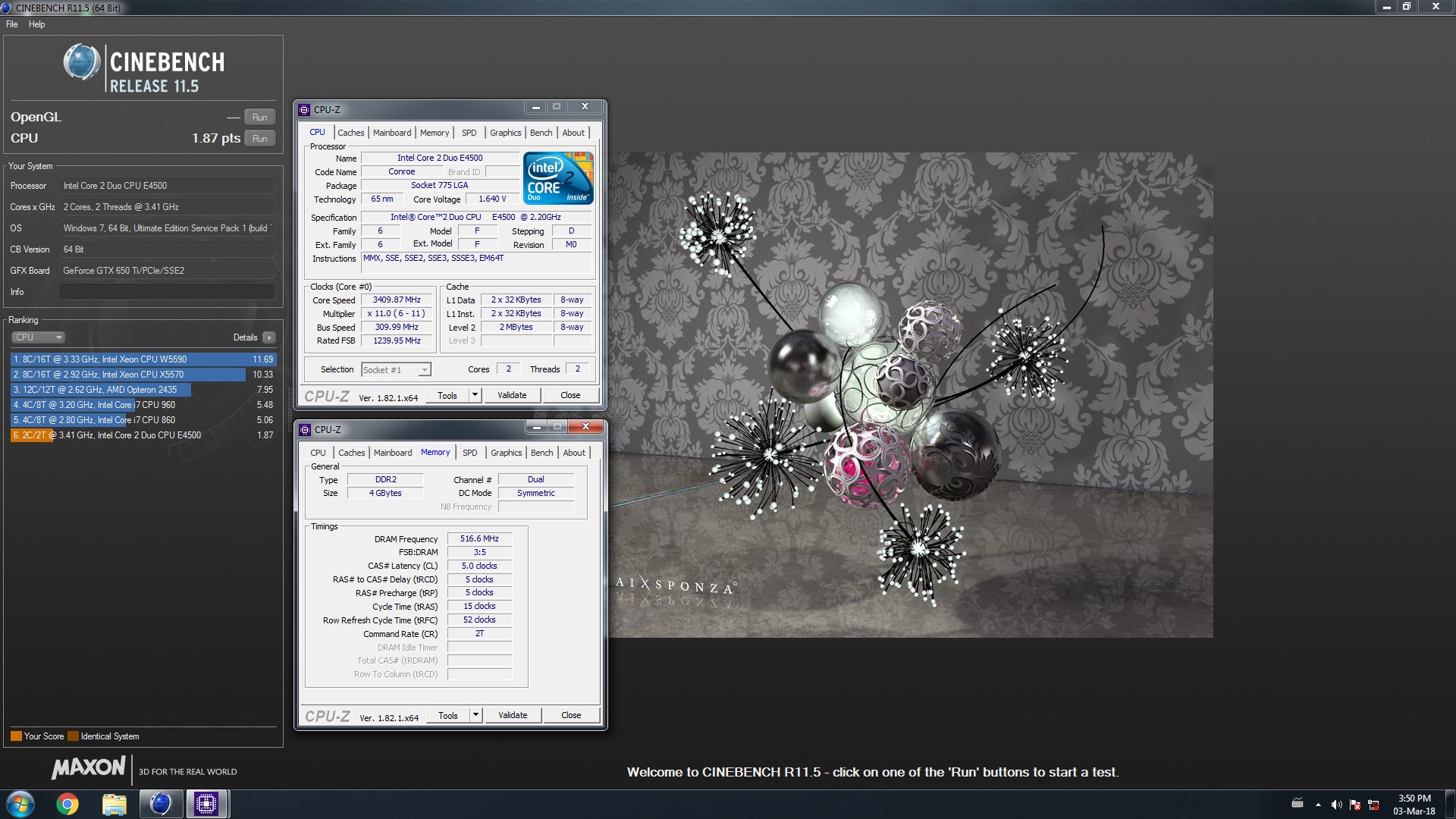Run the CPU benchmark test
The height and width of the screenshot is (819, 1456).
tap(259, 139)
